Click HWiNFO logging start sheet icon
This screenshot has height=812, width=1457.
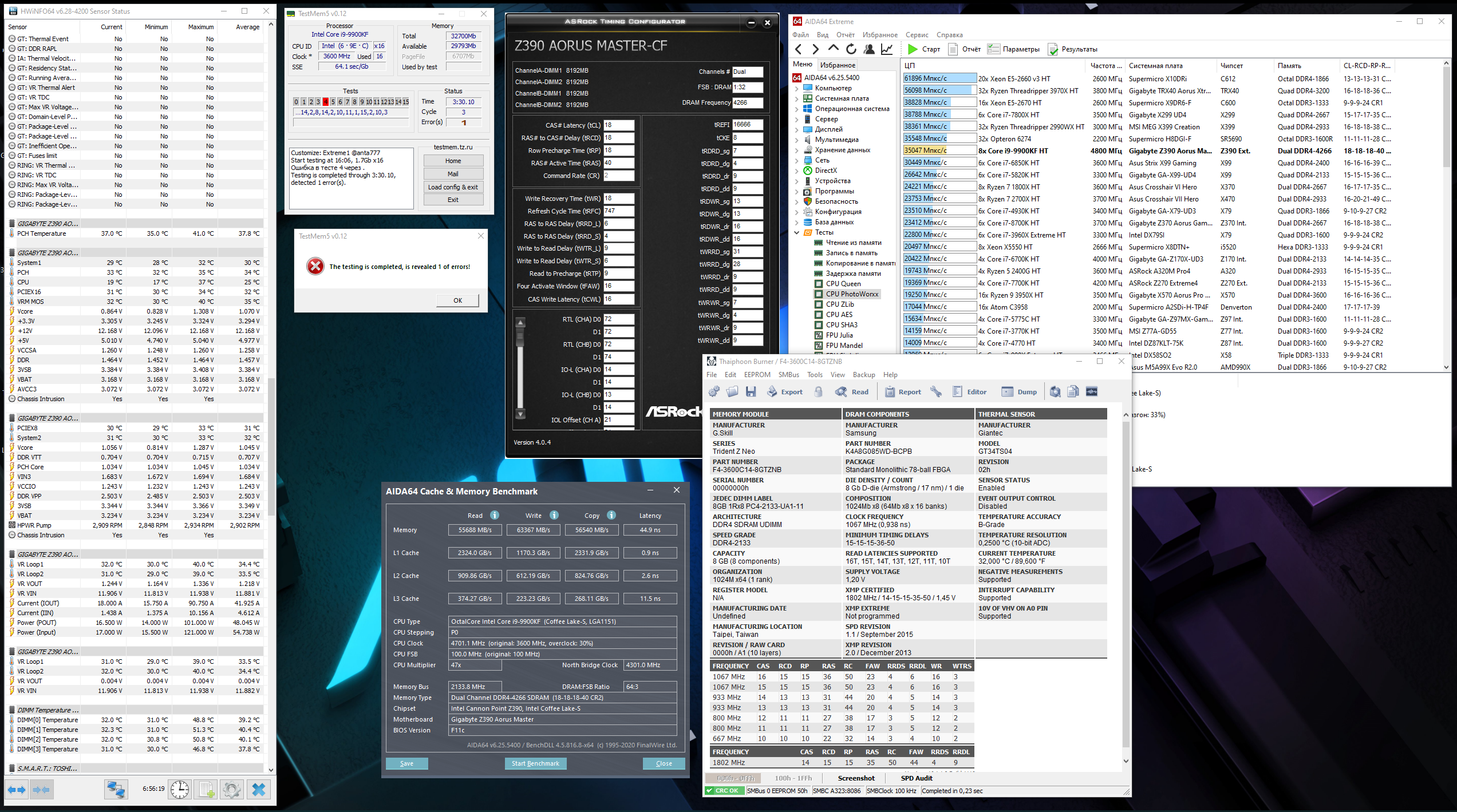tap(207, 790)
